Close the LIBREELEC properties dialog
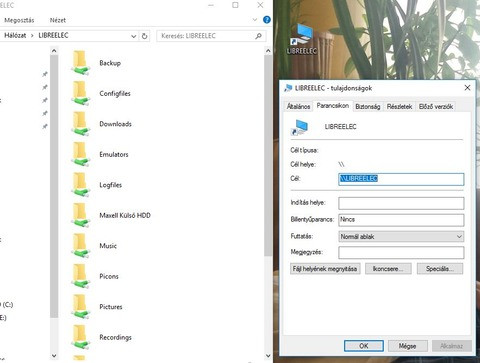Screen dimensions: 480x363 click(x=467, y=88)
